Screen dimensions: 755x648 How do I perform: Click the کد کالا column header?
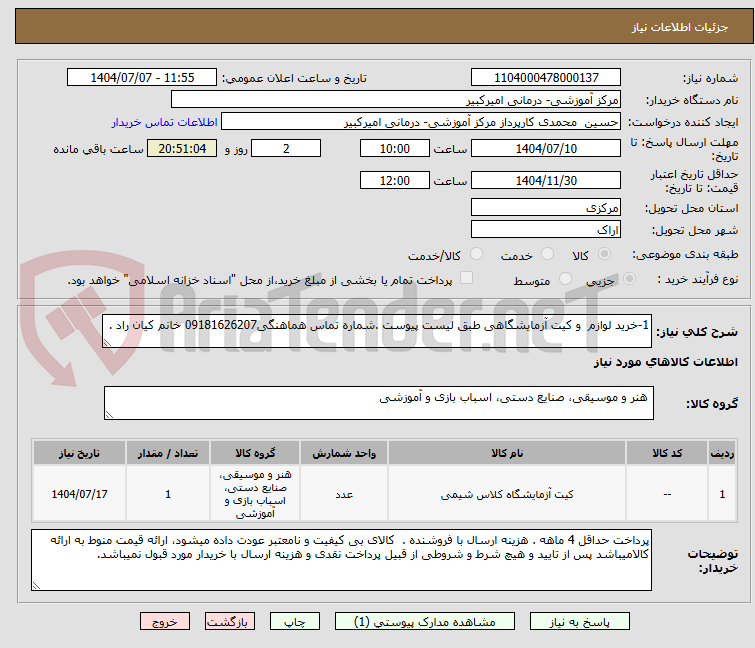click(667, 453)
